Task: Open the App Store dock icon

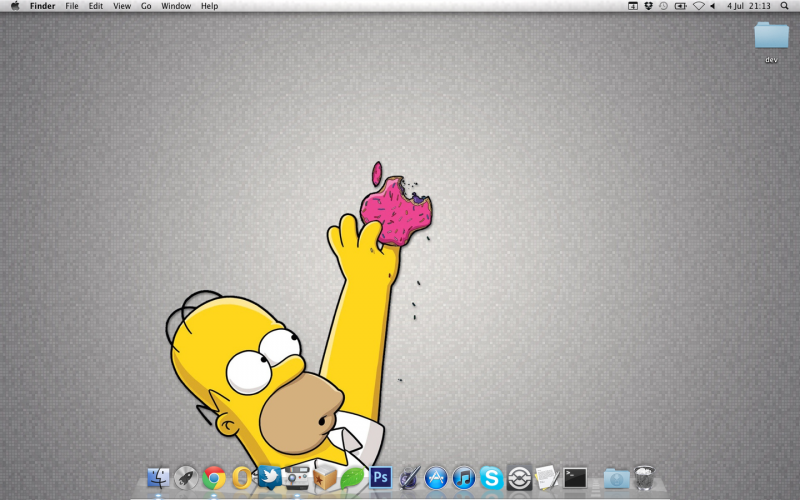Action: click(x=436, y=479)
